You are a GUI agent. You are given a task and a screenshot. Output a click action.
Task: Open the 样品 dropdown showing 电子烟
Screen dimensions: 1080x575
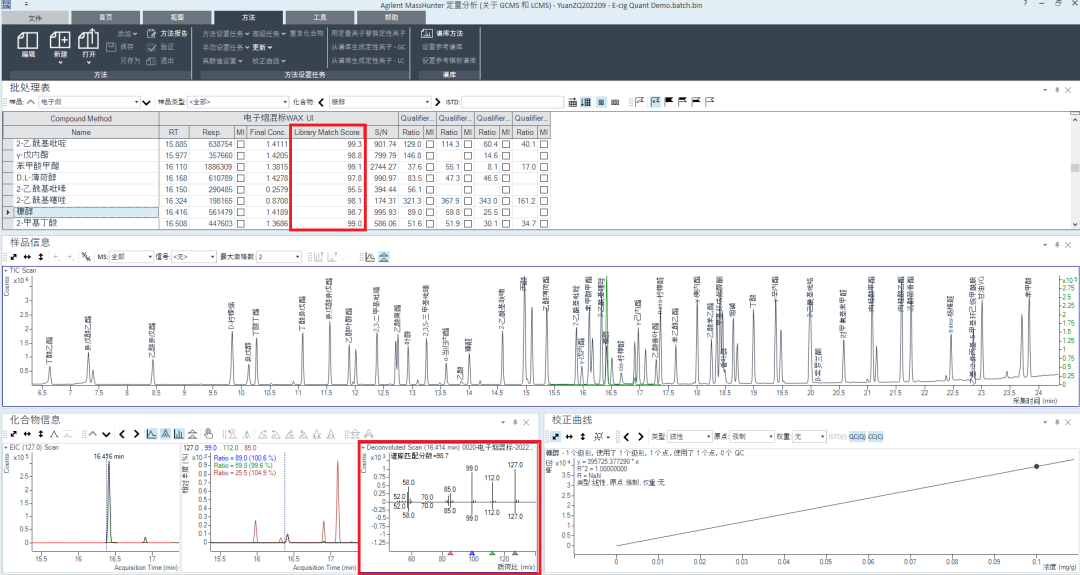89,102
